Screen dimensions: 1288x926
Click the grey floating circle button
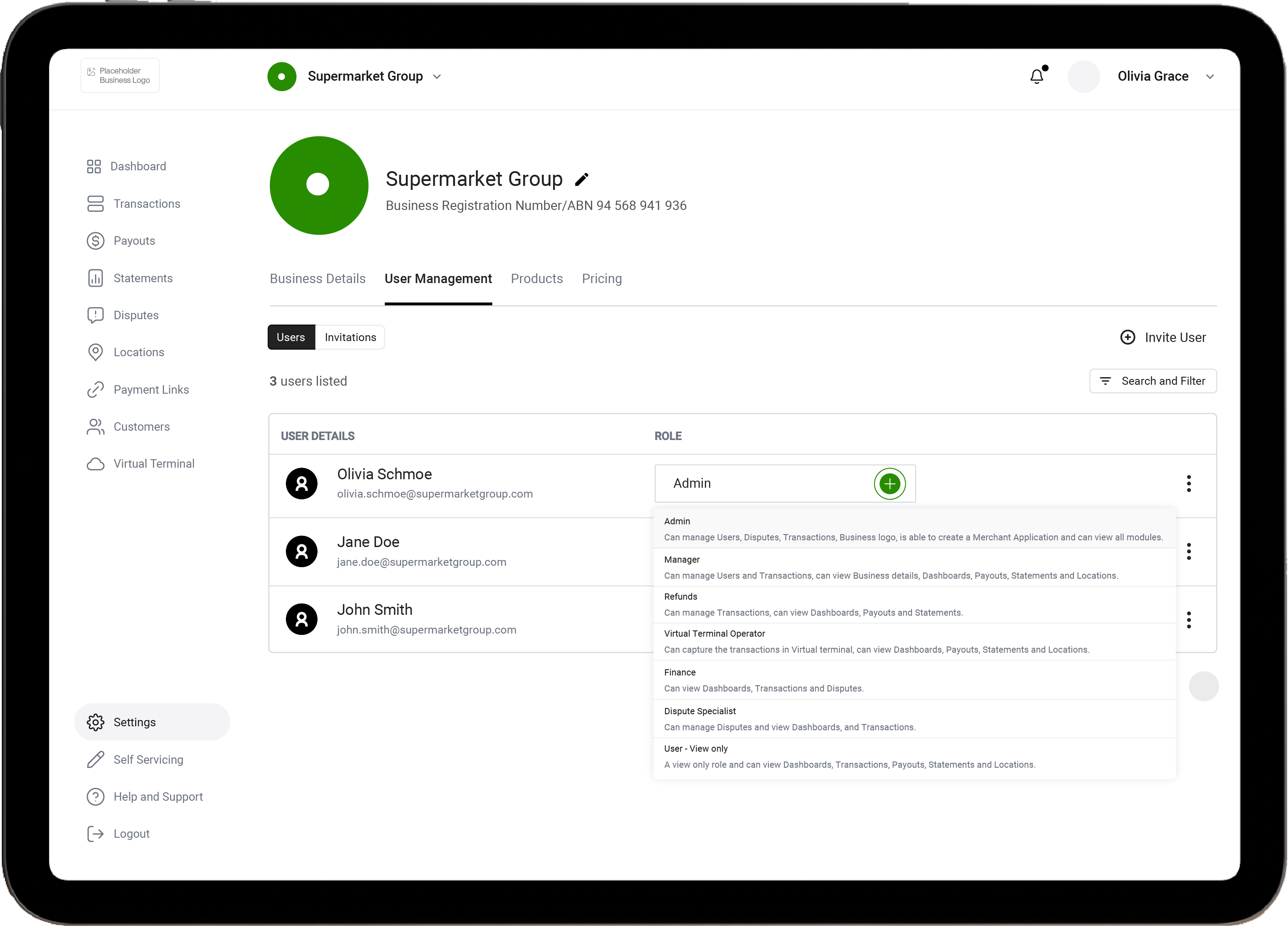(1203, 687)
